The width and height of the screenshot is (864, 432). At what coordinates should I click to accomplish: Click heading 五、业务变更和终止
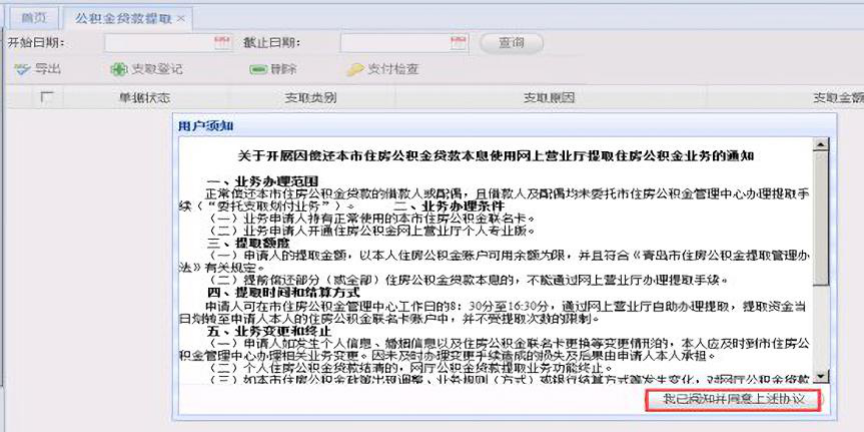point(269,331)
